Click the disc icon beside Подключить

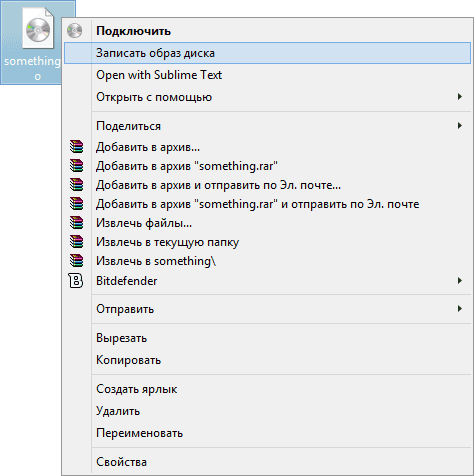pyautogui.click(x=74, y=31)
